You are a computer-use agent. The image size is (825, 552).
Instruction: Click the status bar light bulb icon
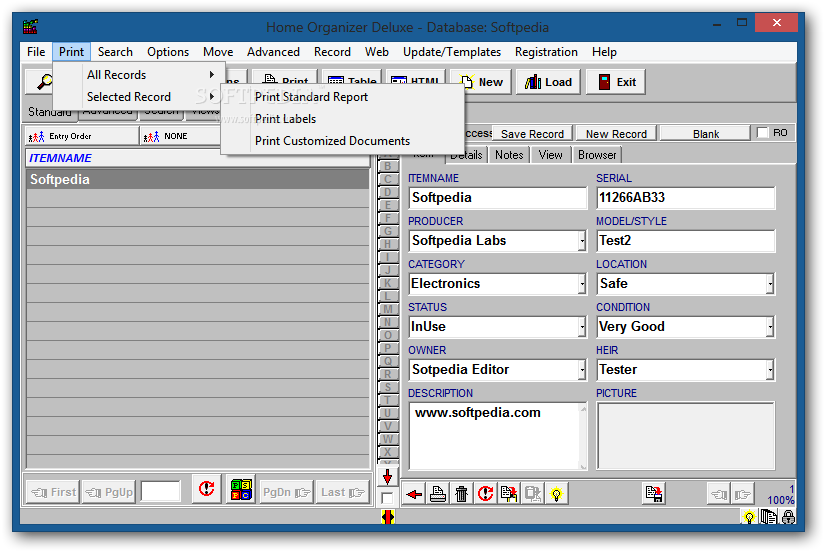tap(749, 517)
